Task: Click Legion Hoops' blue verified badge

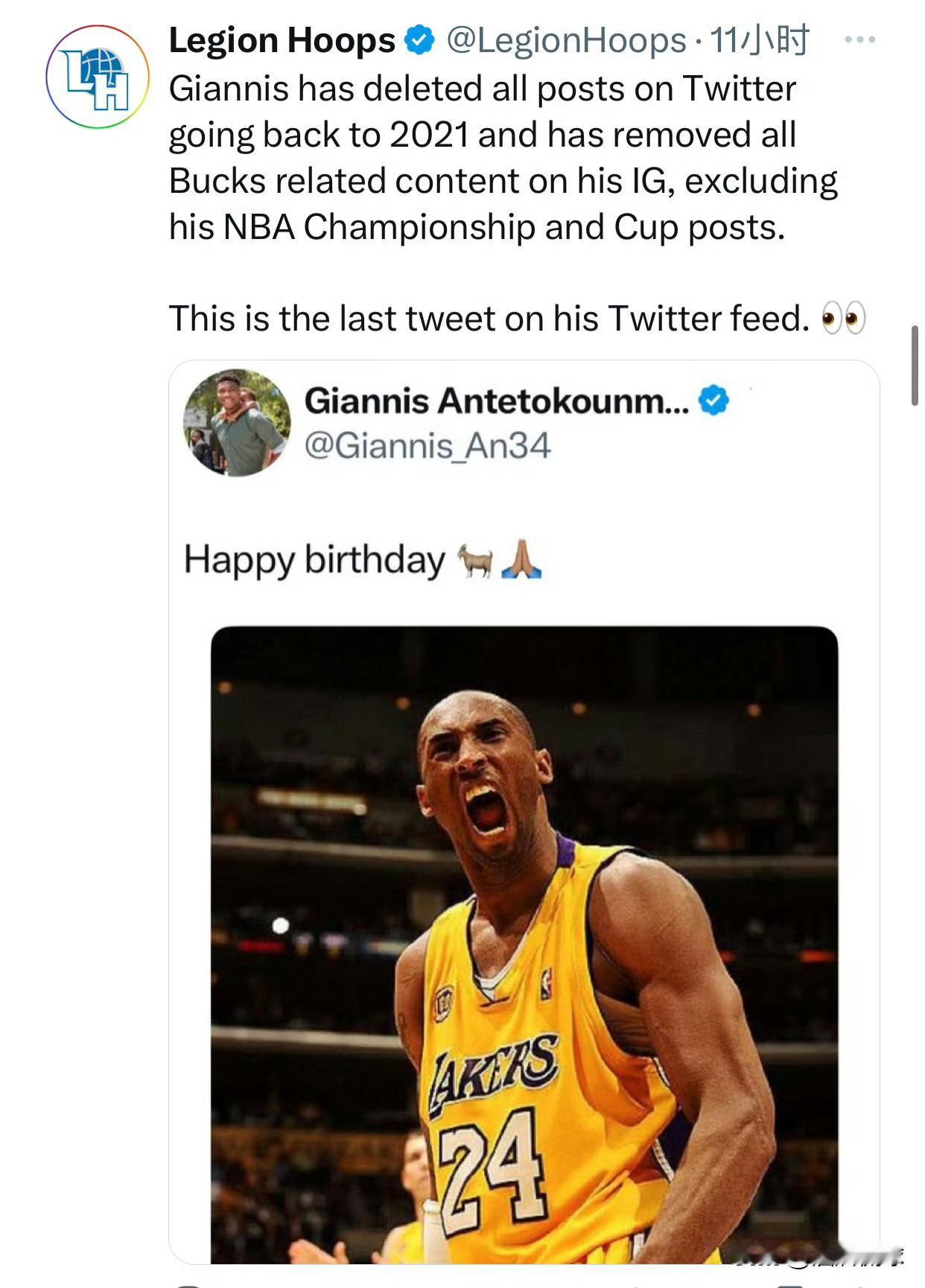Action: coord(419,40)
